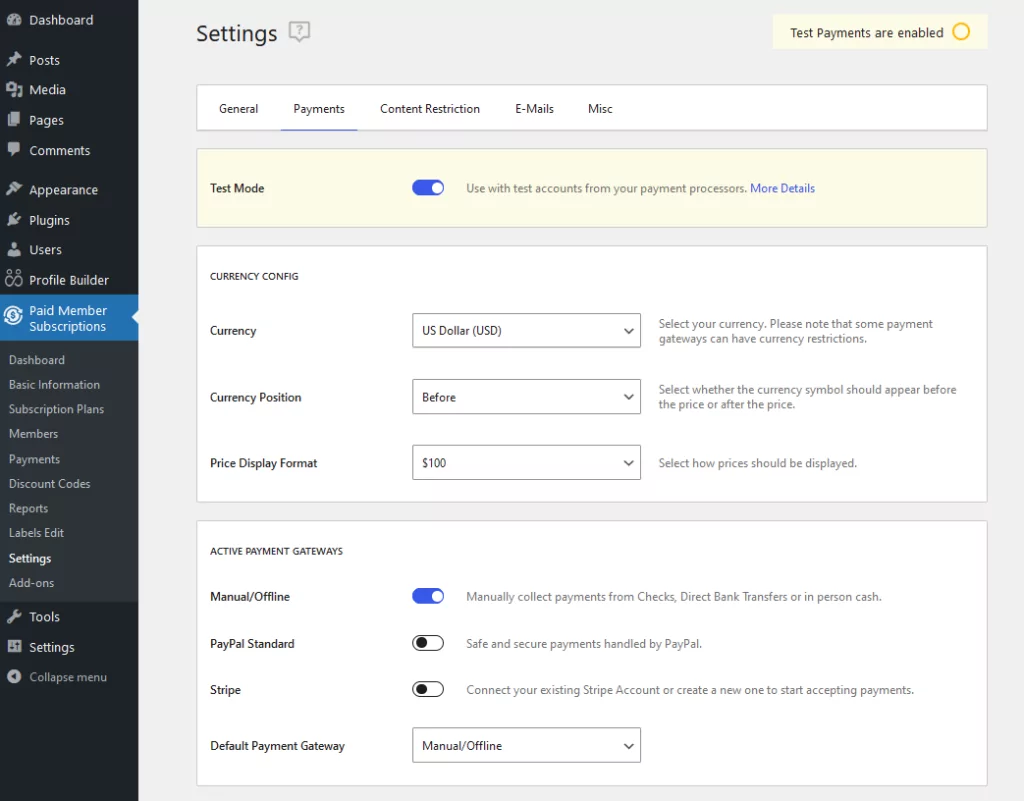Open the Payments submenu in sidebar
The height and width of the screenshot is (801, 1024).
pyautogui.click(x=34, y=459)
